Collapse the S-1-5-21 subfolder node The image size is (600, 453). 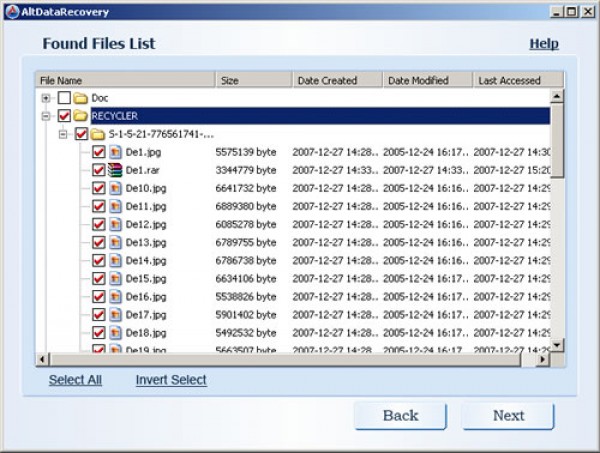(x=63, y=134)
